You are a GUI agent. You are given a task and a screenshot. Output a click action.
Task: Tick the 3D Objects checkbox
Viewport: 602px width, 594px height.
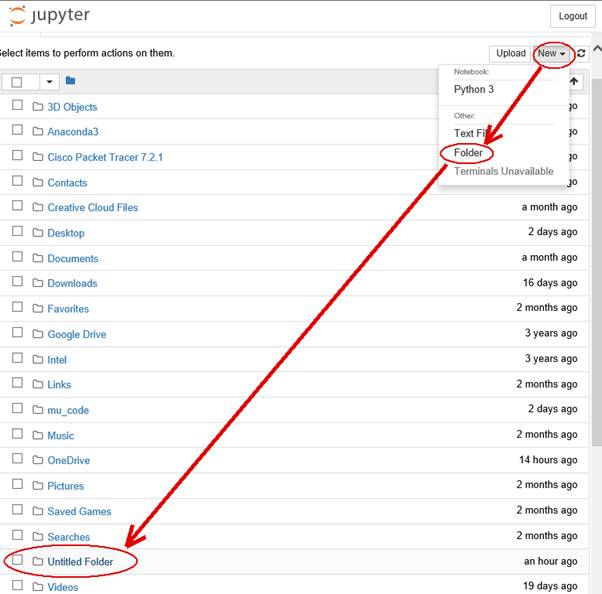click(17, 106)
